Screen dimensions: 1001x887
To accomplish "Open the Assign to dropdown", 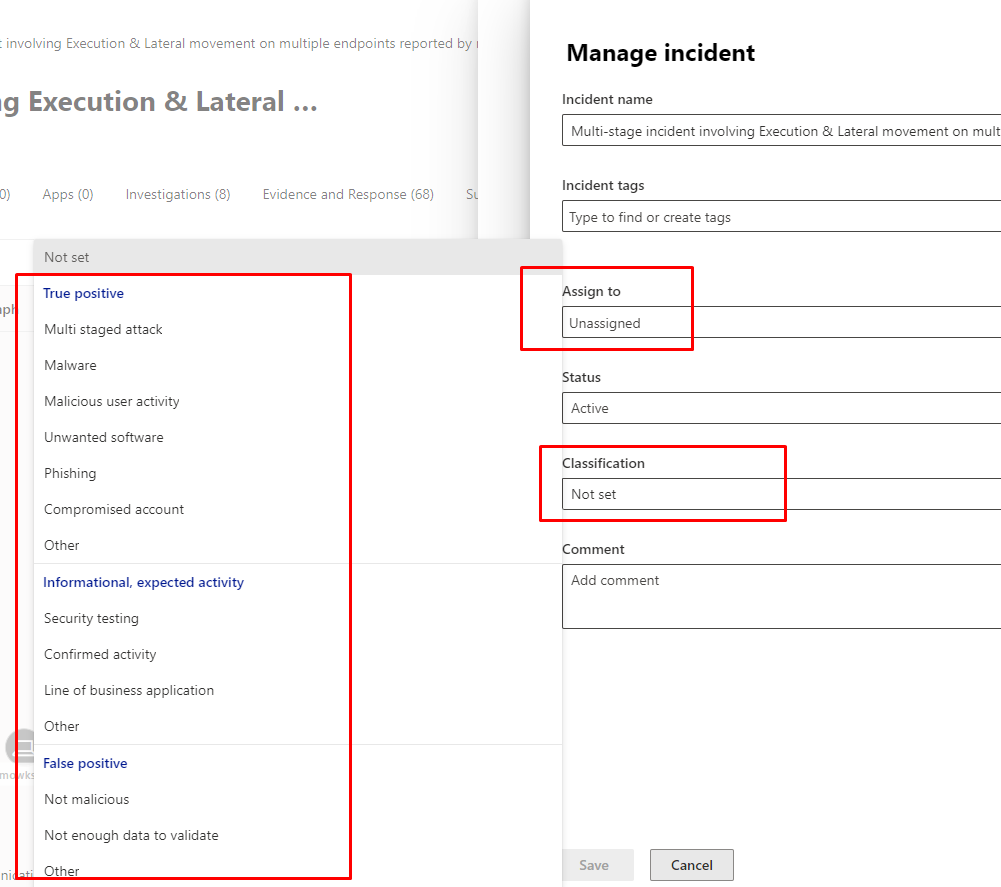I will (x=780, y=323).
